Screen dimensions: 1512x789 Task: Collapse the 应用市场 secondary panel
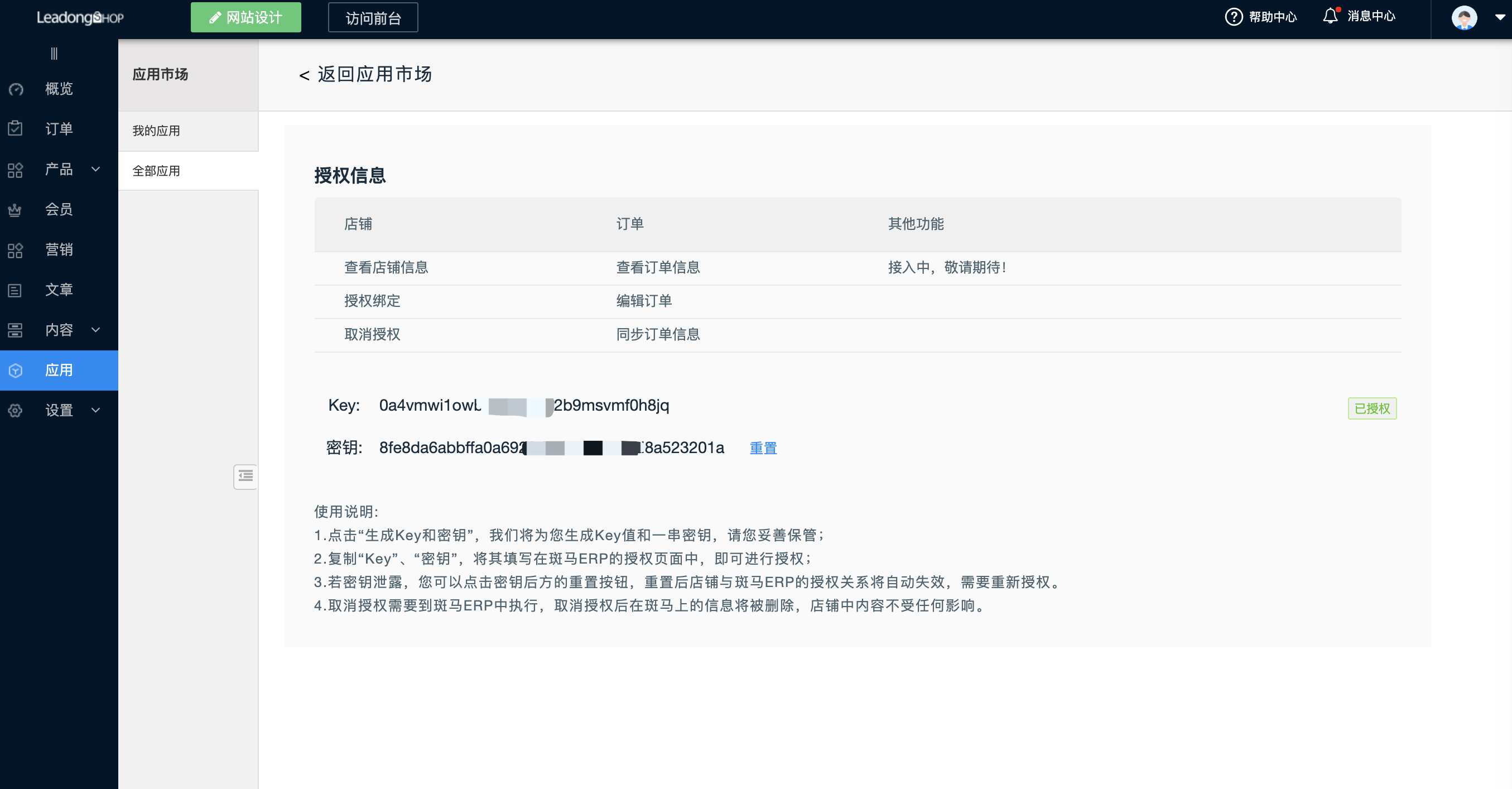click(x=245, y=477)
